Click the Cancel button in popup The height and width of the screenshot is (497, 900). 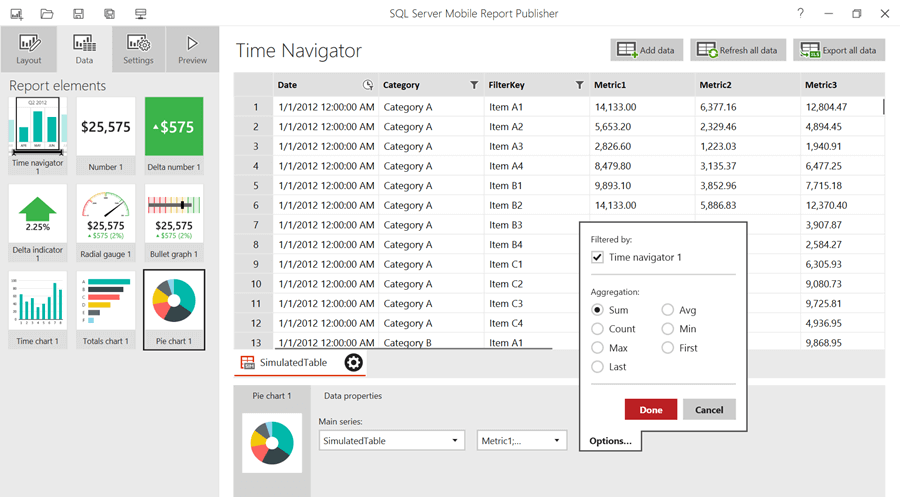tap(709, 410)
